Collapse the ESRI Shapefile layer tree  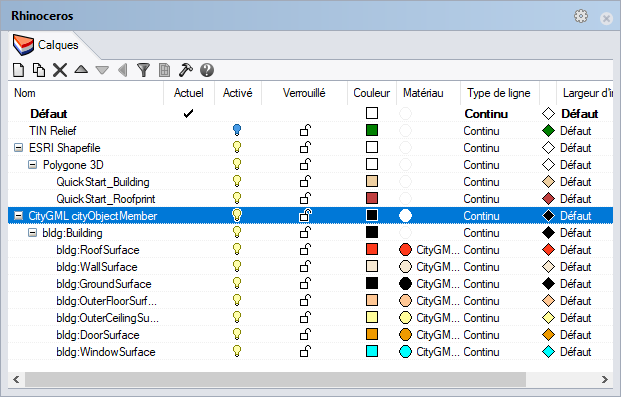tap(18, 148)
